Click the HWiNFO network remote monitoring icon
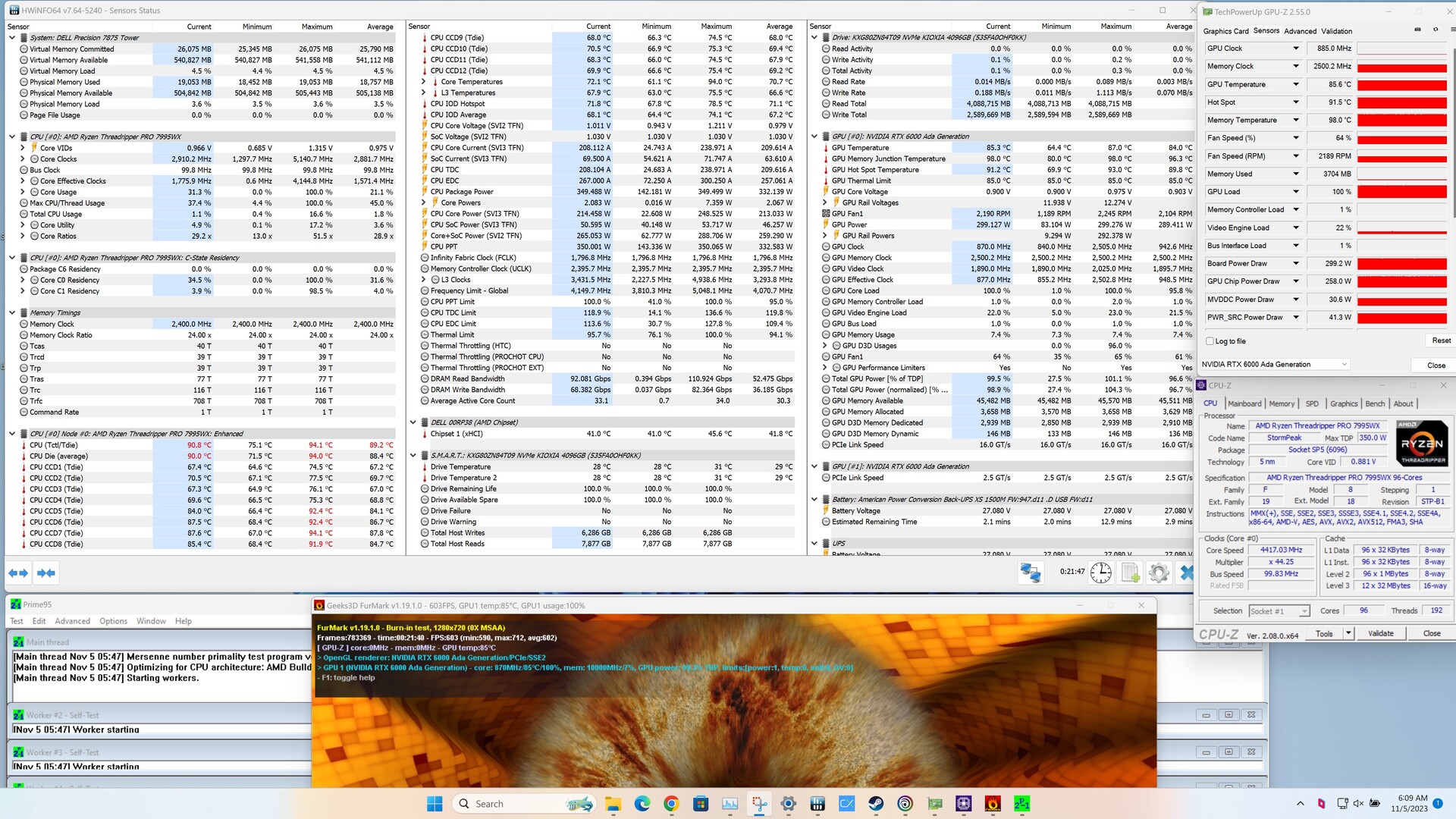Screen dimensions: 1456x819 coord(1030,573)
